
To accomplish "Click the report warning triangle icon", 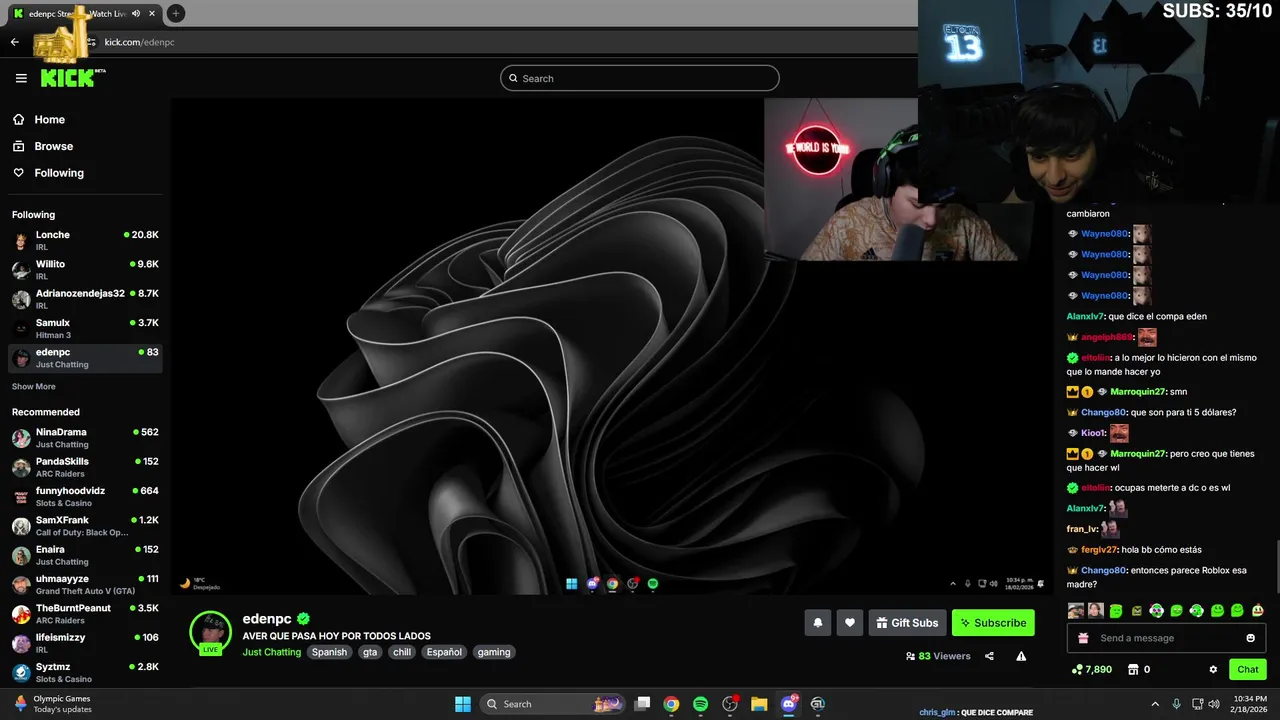I will [x=1021, y=656].
